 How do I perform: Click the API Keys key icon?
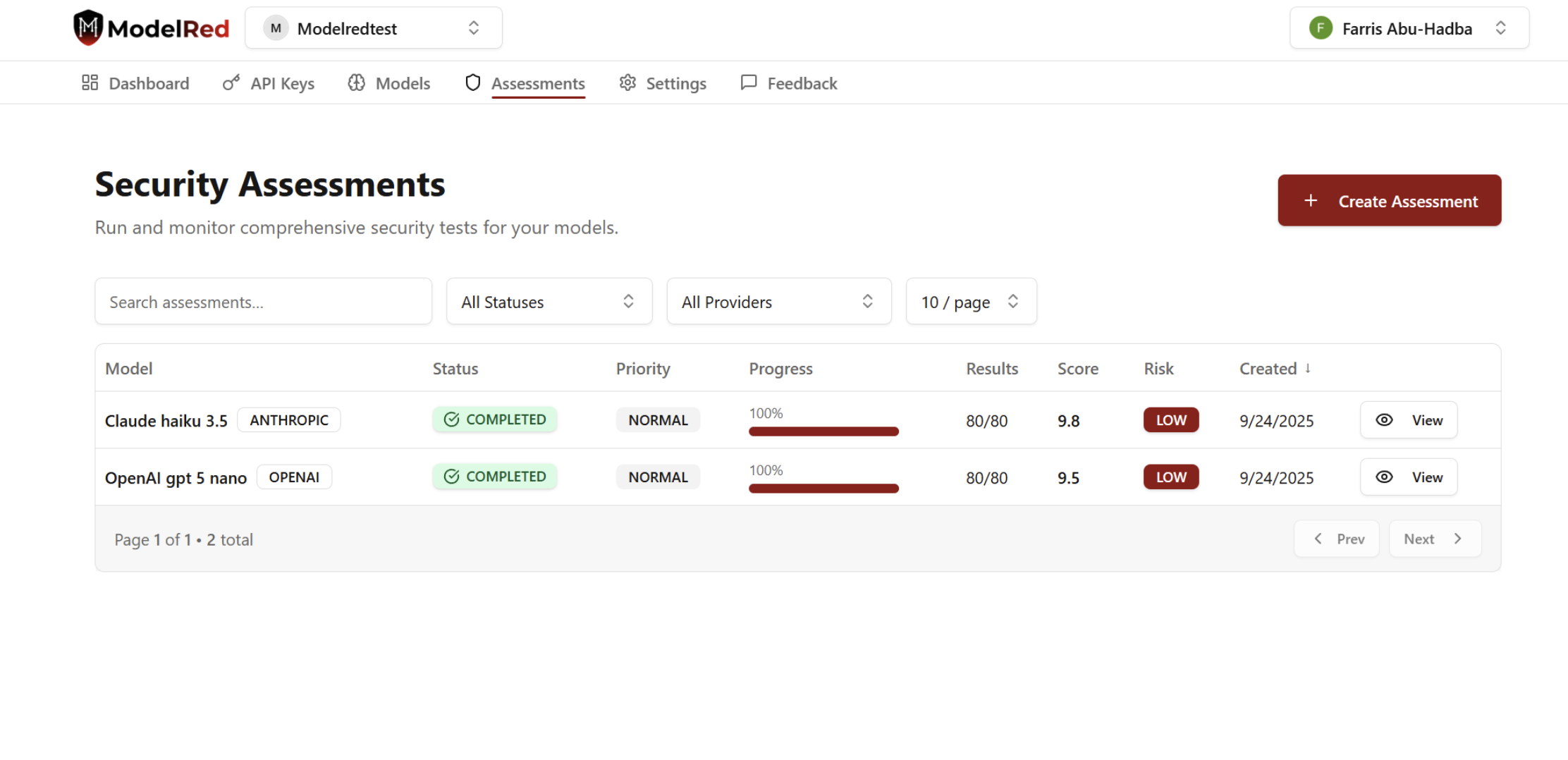pyautogui.click(x=231, y=82)
